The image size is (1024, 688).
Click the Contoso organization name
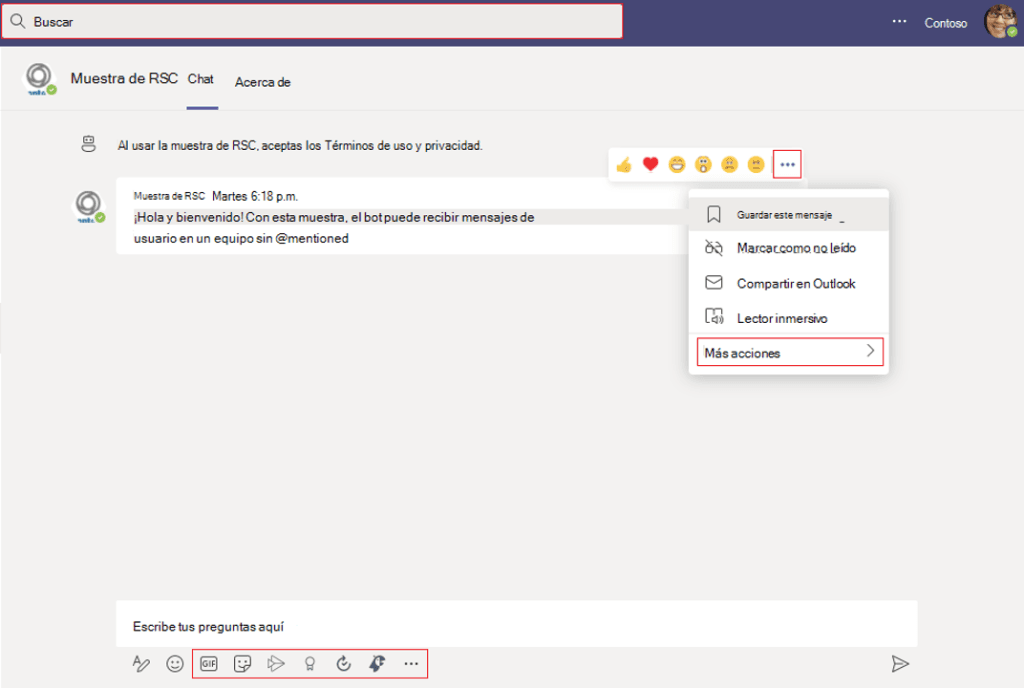click(x=945, y=23)
